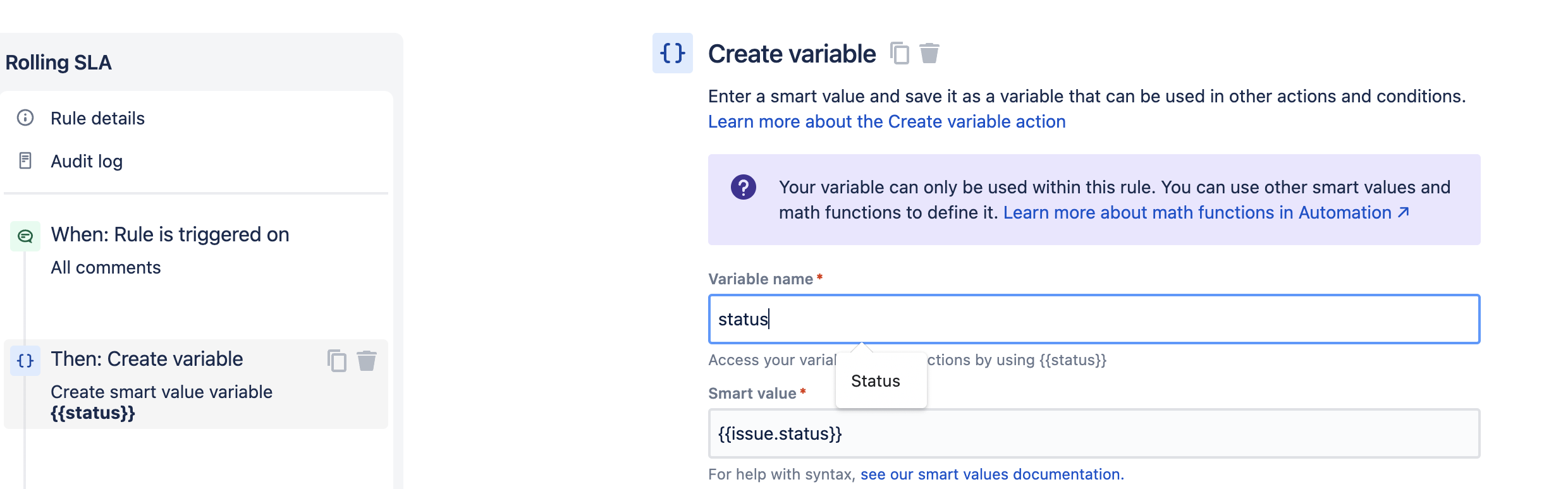Click the duplicate icon beside Create variable heading
Screen dimensions: 1568x489
(899, 54)
